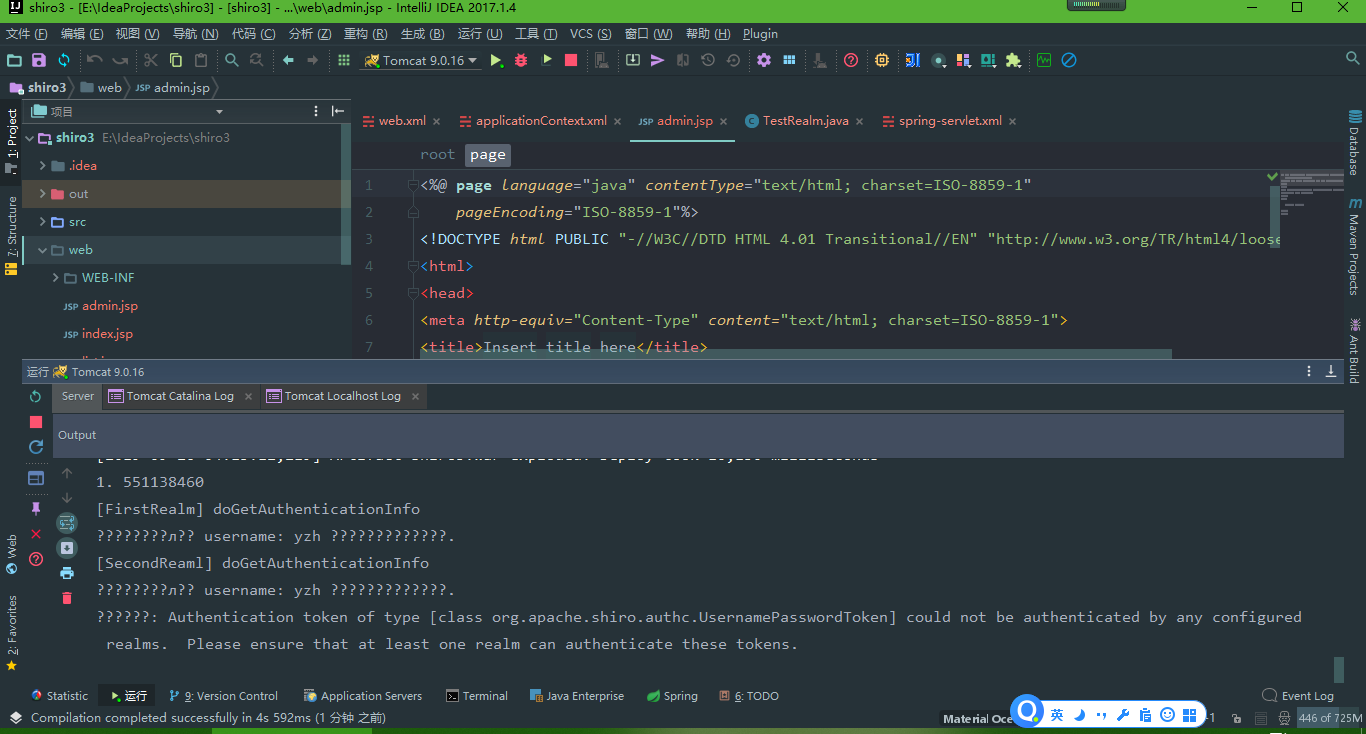Click the Copy icon in toolbar
This screenshot has width=1366, height=734.
click(176, 60)
